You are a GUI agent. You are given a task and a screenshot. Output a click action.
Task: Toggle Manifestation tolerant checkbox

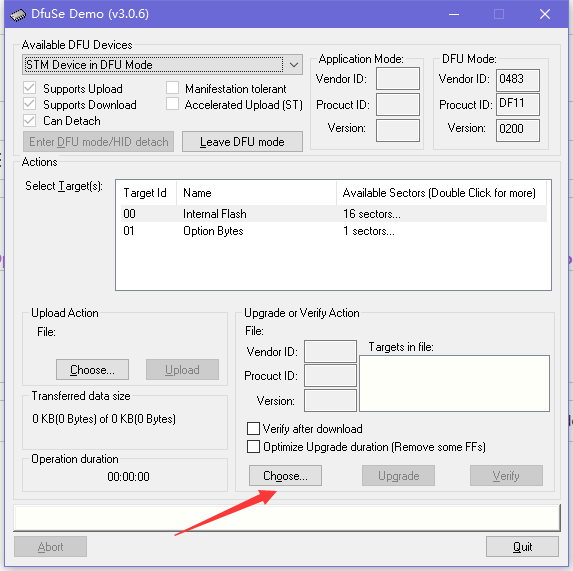point(172,88)
